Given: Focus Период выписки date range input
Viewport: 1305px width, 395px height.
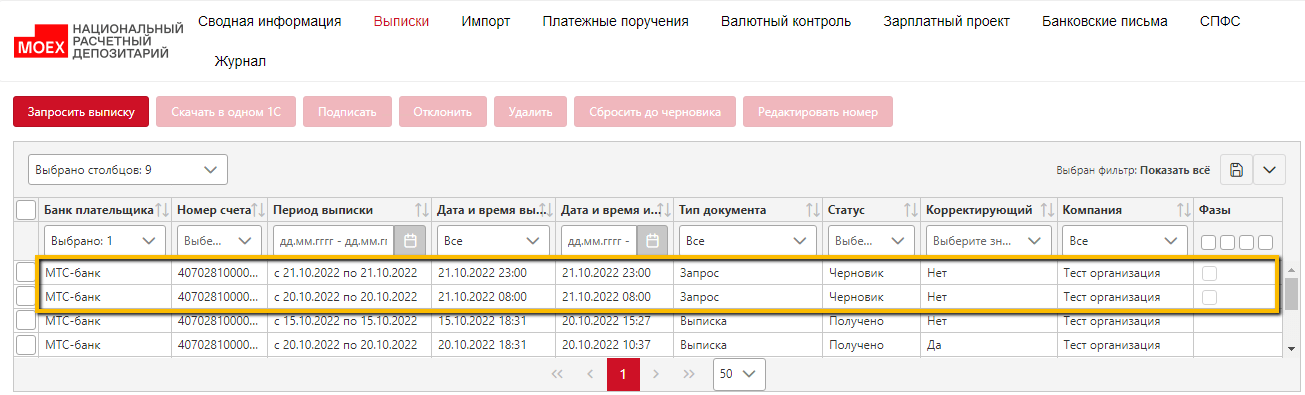Looking at the screenshot, I should [x=334, y=241].
